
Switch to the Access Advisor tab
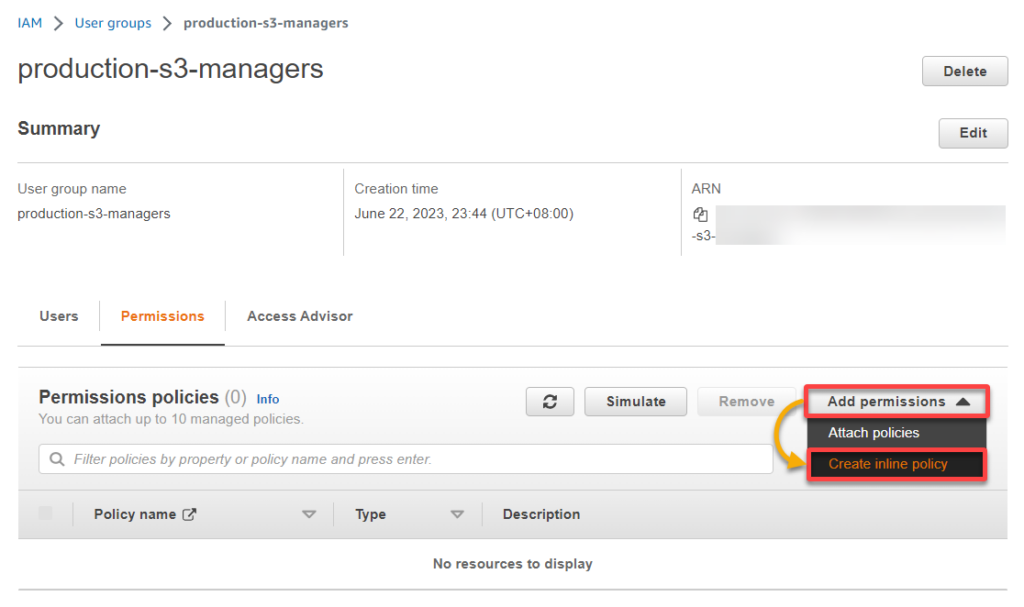point(299,316)
